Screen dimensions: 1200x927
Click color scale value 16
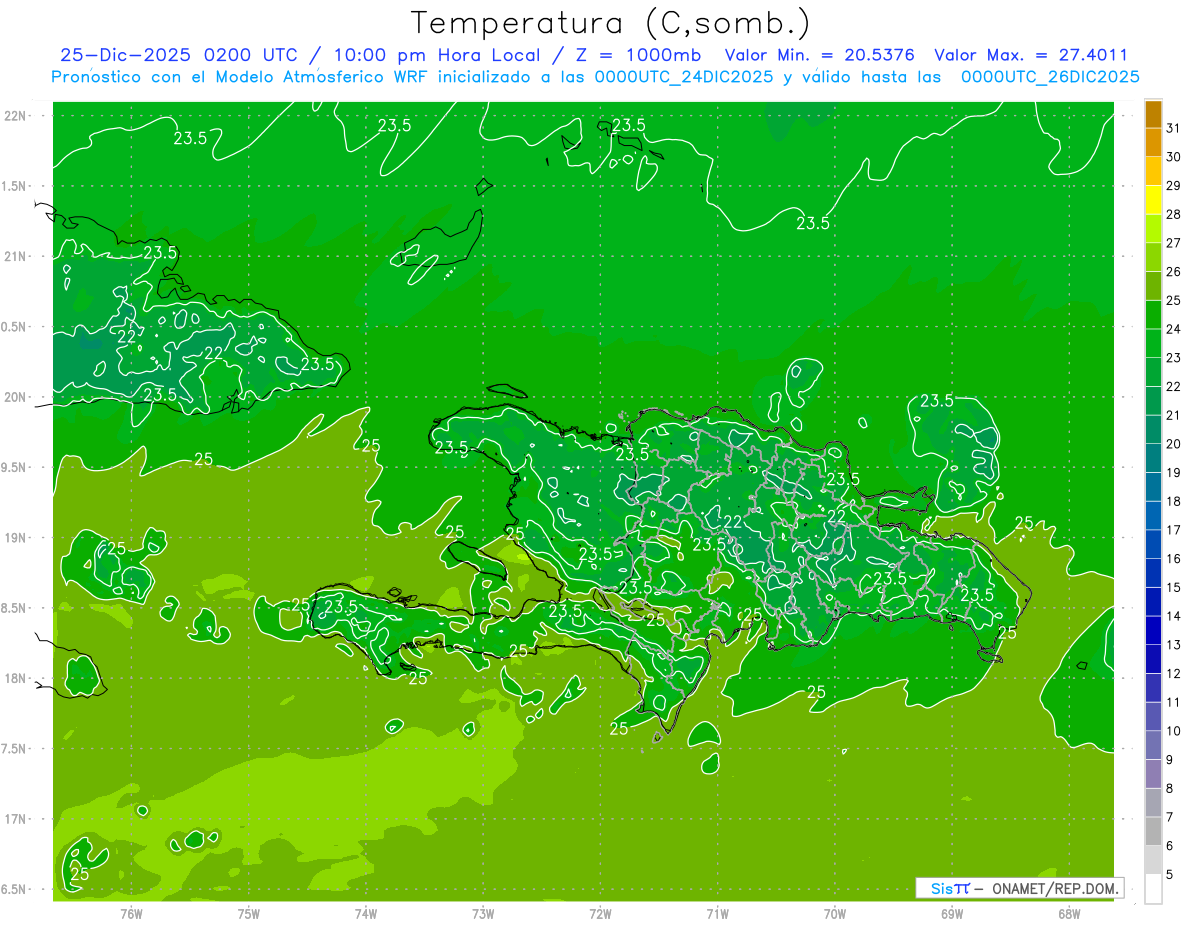1173,559
